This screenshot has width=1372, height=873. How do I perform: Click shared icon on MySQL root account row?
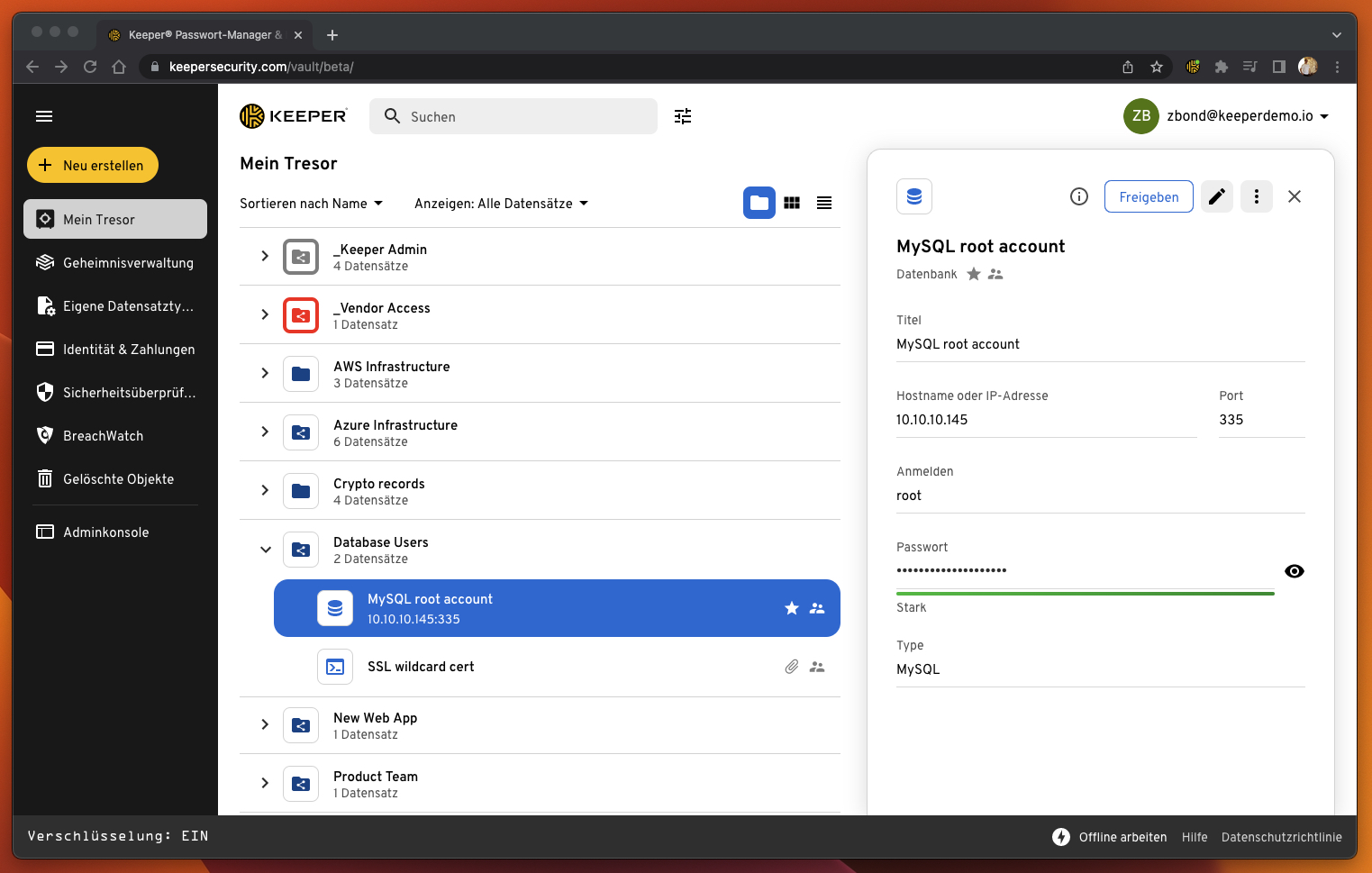pos(817,608)
